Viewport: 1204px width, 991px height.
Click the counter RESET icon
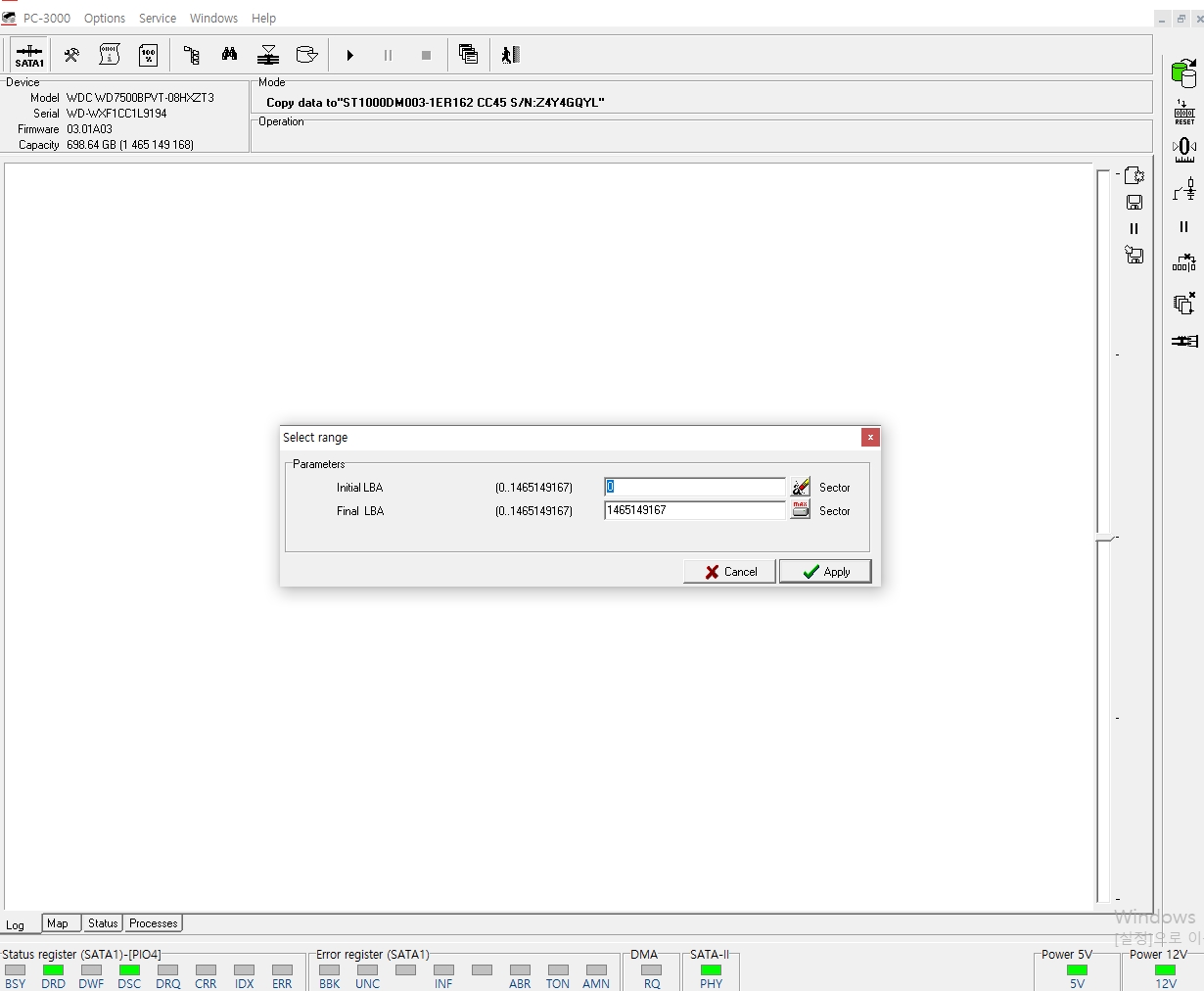coord(1184,112)
